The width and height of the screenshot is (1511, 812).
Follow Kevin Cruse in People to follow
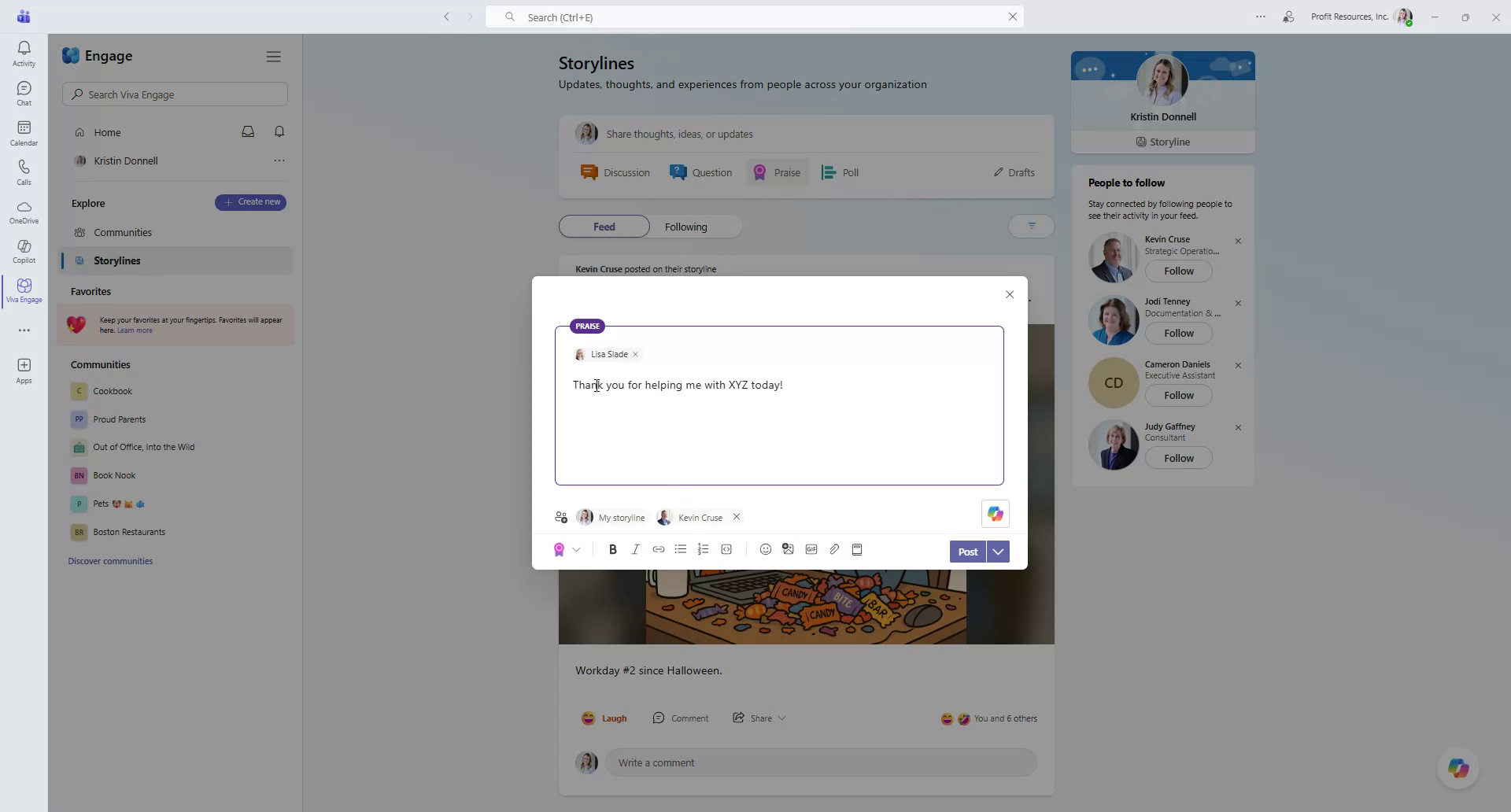(1178, 271)
